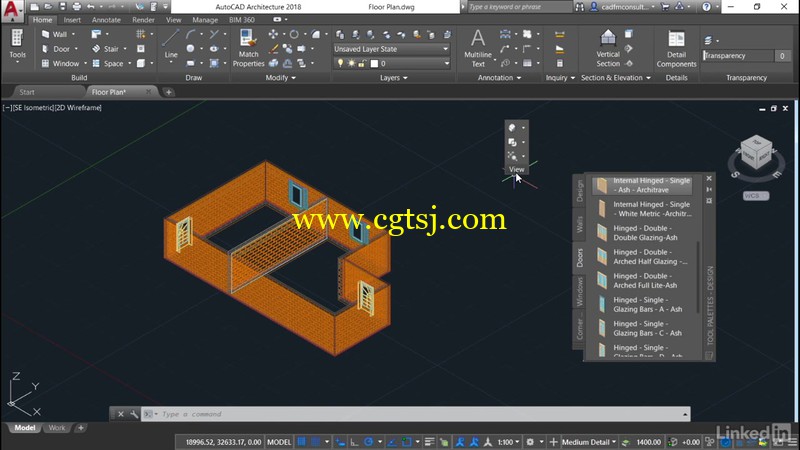The image size is (800, 450).
Task: Toggle ortho mode in status bar
Action: 354,442
